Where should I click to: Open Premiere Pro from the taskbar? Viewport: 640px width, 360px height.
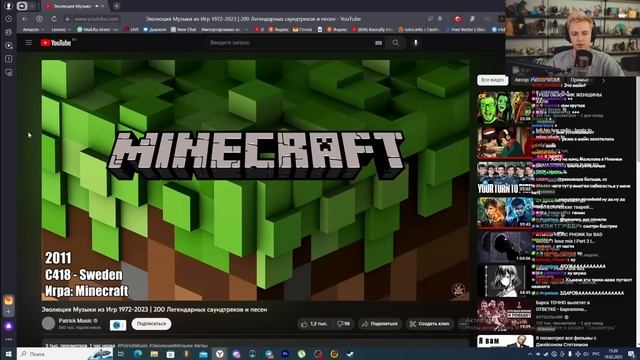285,354
